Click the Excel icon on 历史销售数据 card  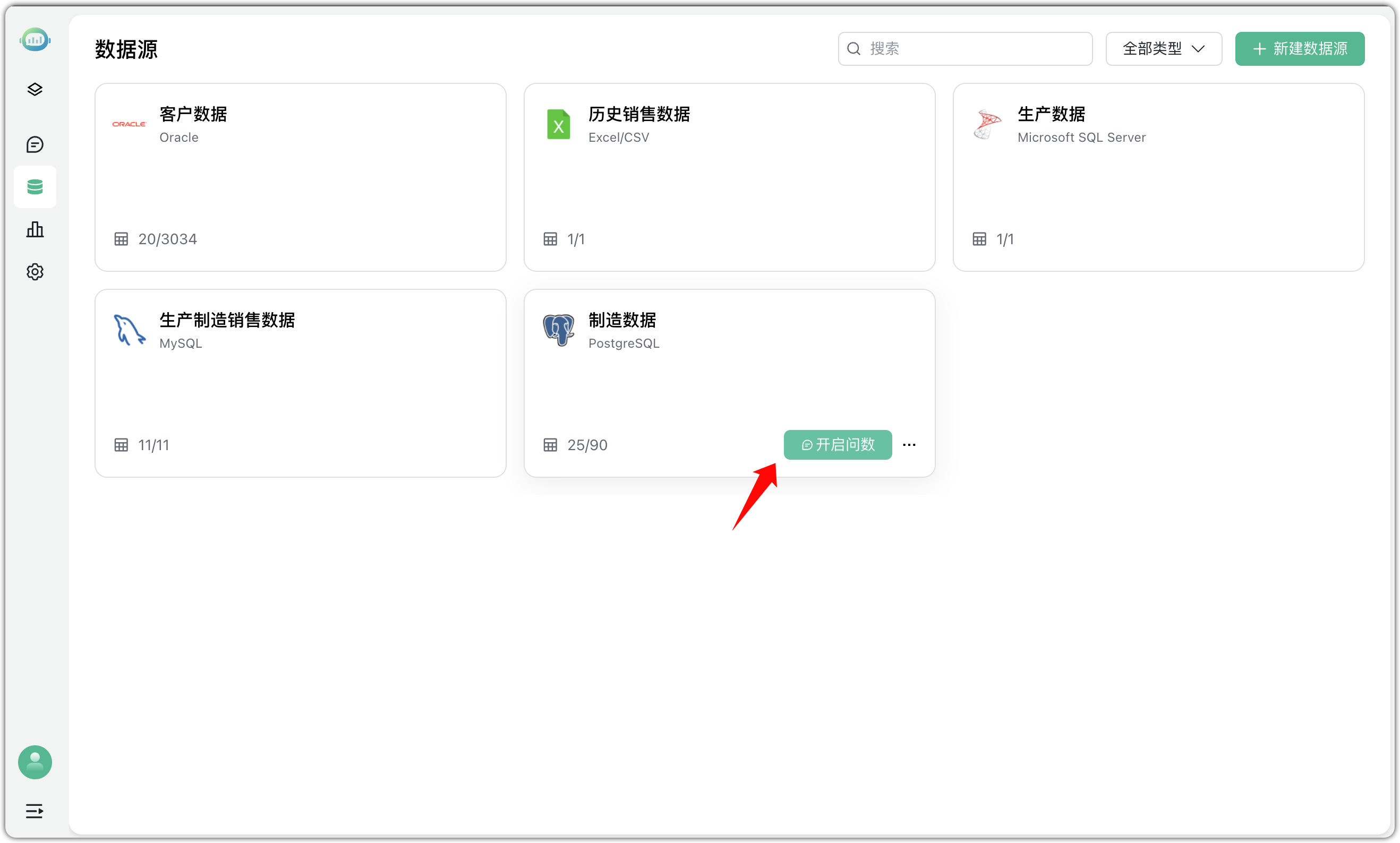(558, 124)
